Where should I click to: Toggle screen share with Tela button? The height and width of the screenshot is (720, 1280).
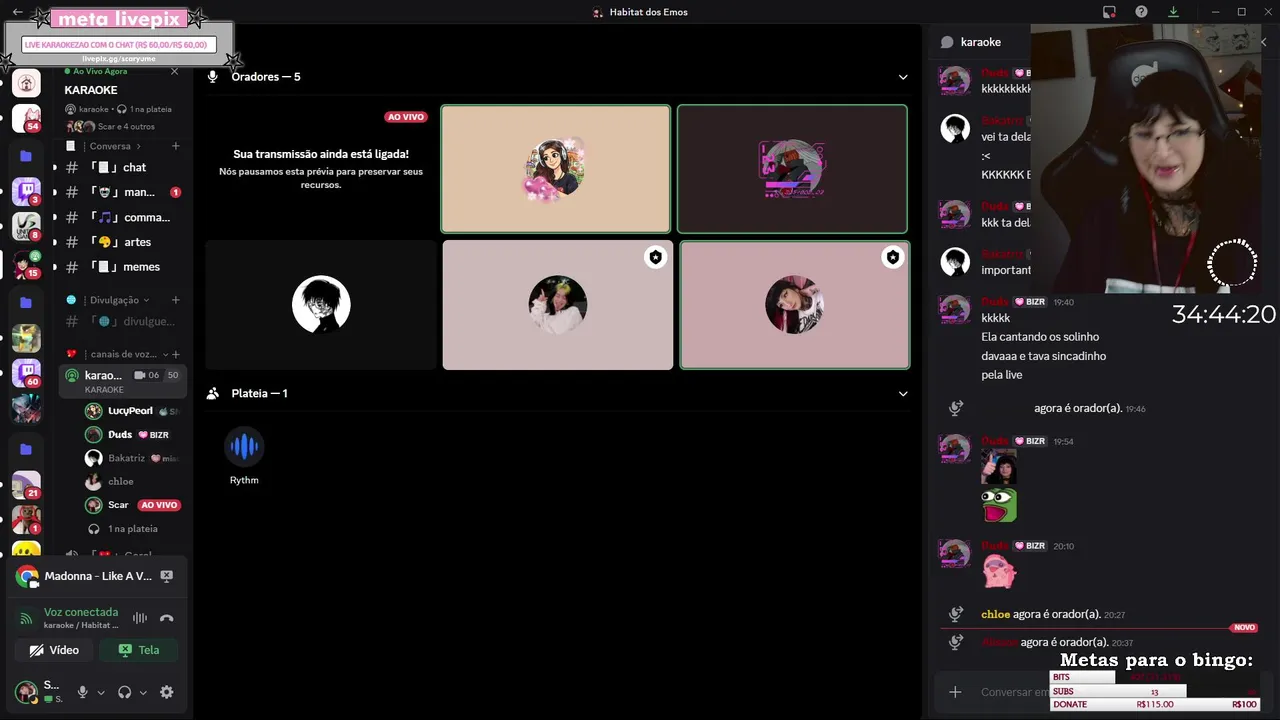tap(139, 650)
